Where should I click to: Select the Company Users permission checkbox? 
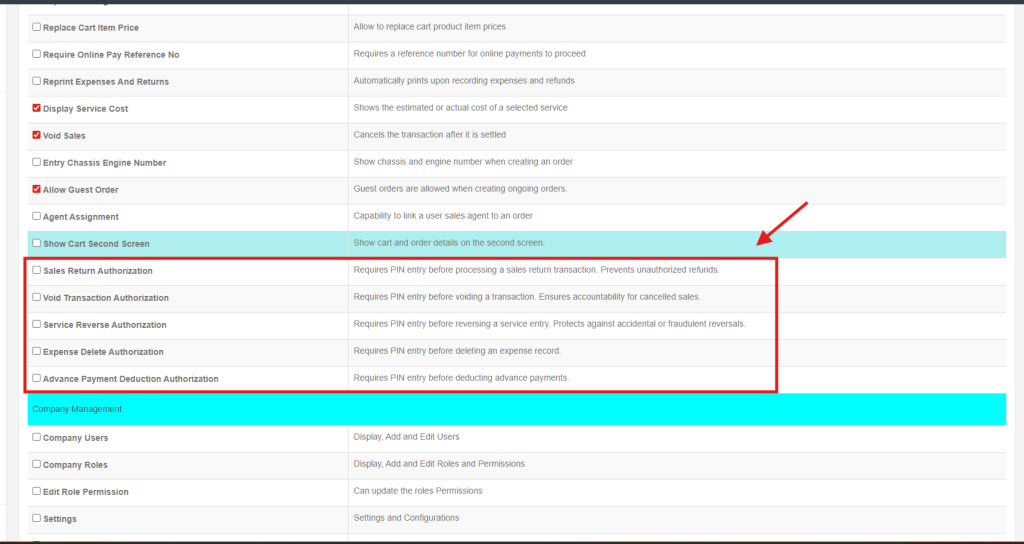pyautogui.click(x=37, y=437)
